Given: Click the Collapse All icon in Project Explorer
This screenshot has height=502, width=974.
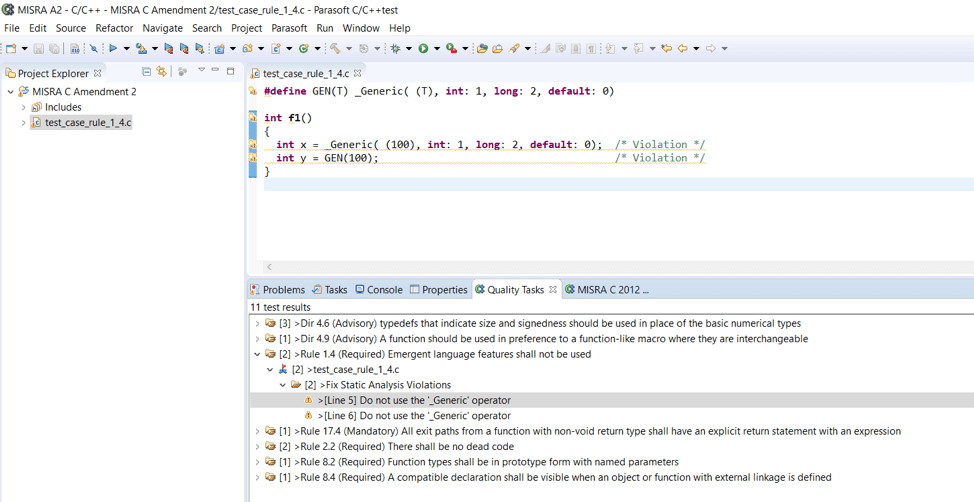Looking at the screenshot, I should pos(146,72).
